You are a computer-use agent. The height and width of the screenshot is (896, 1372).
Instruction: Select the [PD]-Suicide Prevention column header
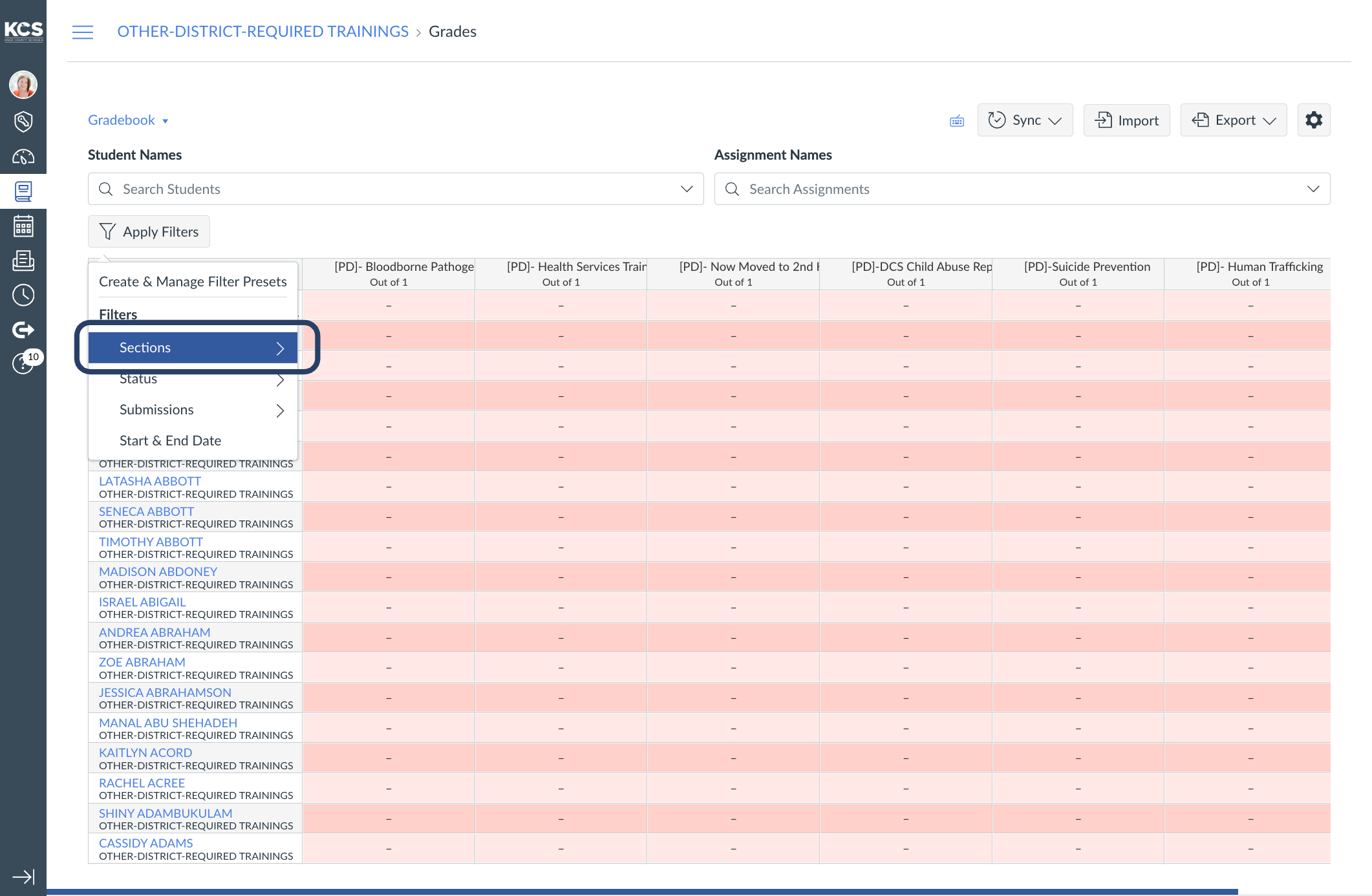click(1078, 274)
